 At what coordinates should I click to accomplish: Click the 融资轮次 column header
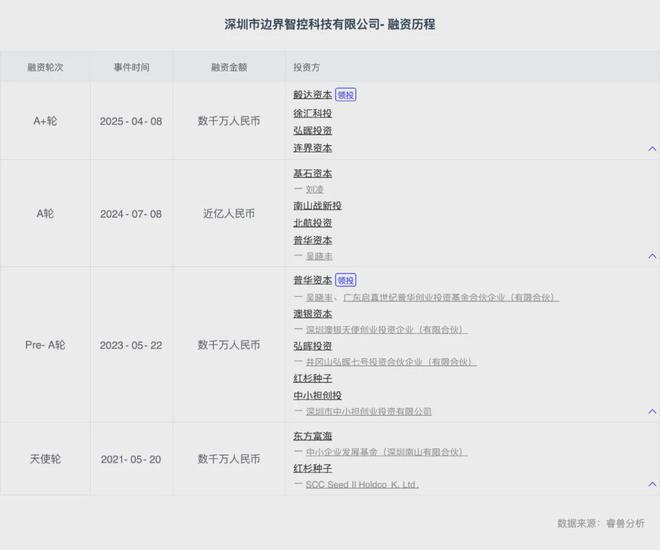(45, 67)
